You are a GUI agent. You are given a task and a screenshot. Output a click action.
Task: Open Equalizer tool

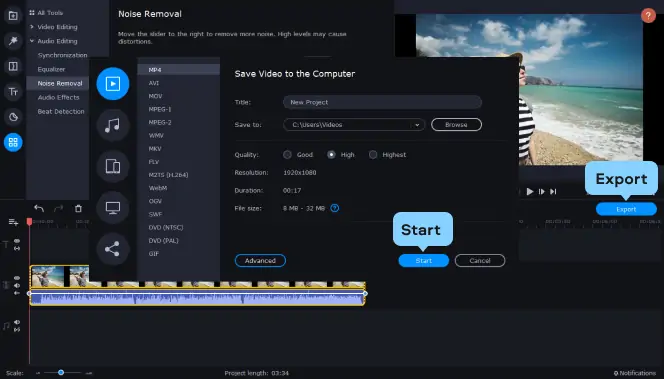pyautogui.click(x=51, y=69)
